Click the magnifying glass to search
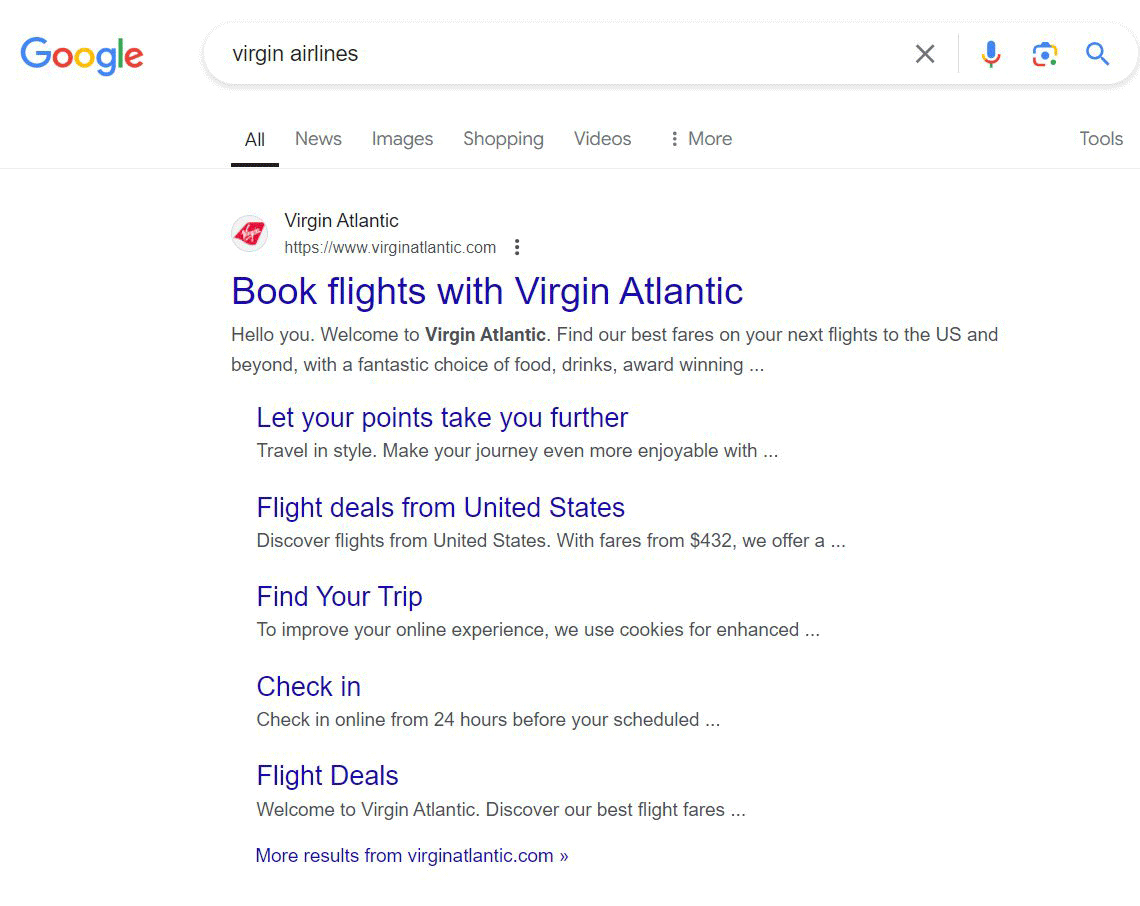 [x=1097, y=54]
